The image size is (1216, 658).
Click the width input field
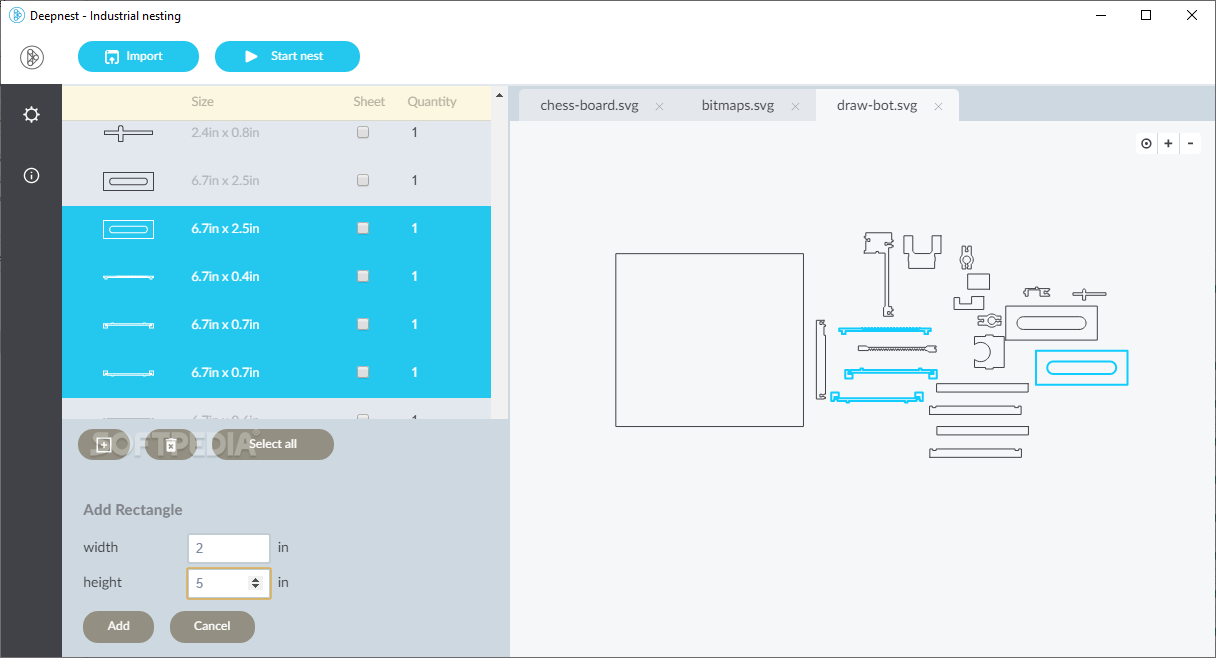pos(229,548)
